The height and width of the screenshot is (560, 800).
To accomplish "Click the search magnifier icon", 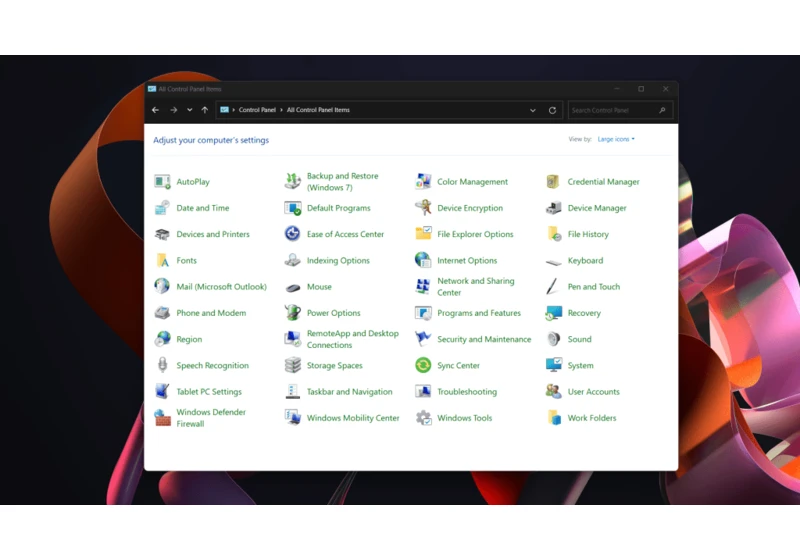I will [x=662, y=110].
